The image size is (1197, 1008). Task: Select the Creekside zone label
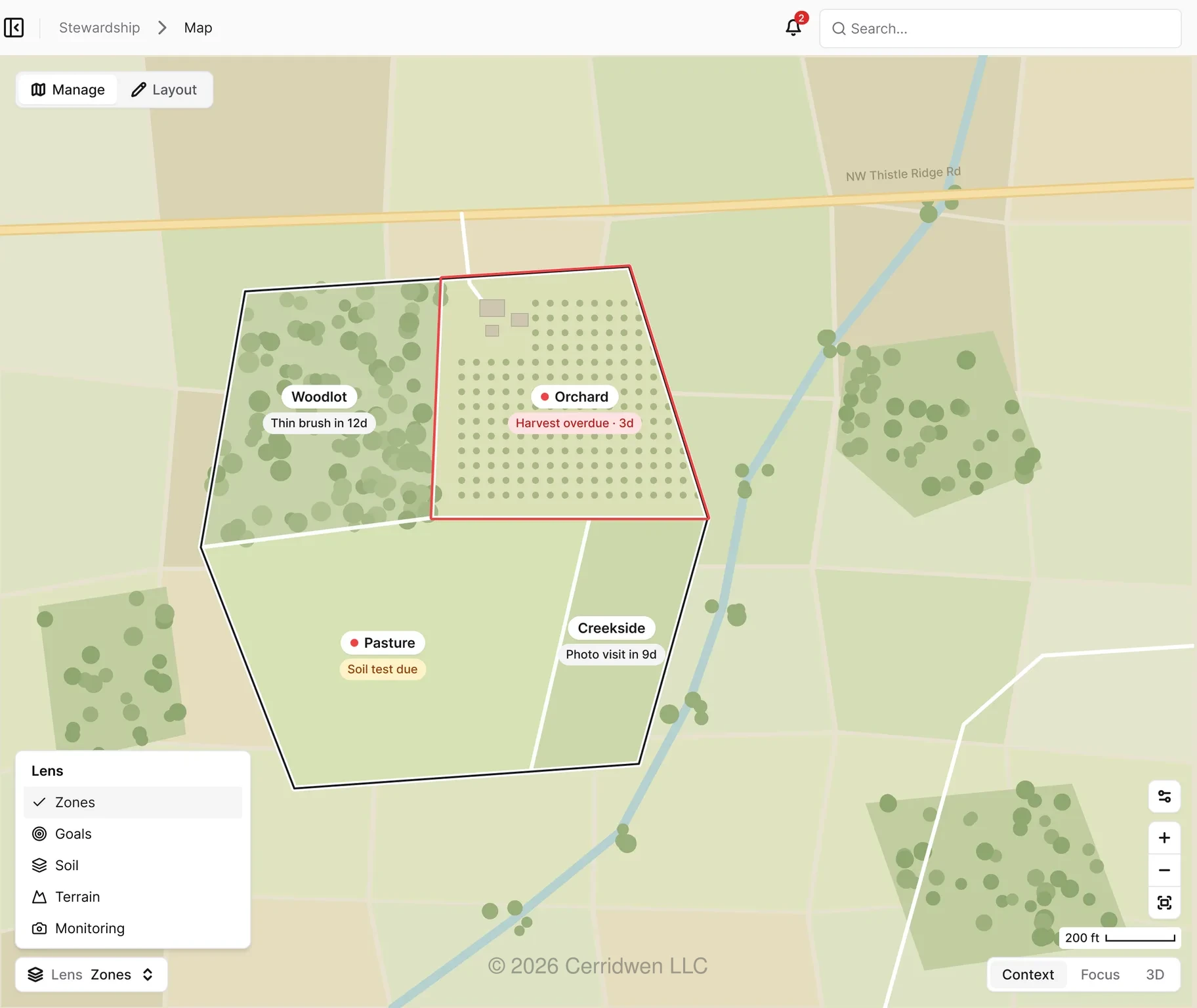click(611, 628)
